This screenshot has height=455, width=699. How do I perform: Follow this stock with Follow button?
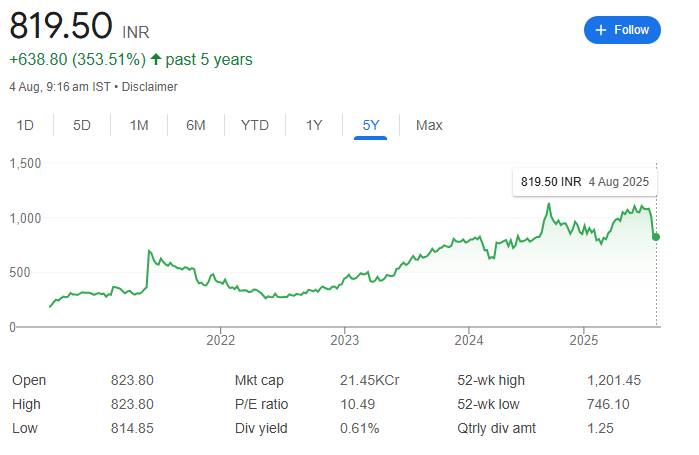coord(622,30)
